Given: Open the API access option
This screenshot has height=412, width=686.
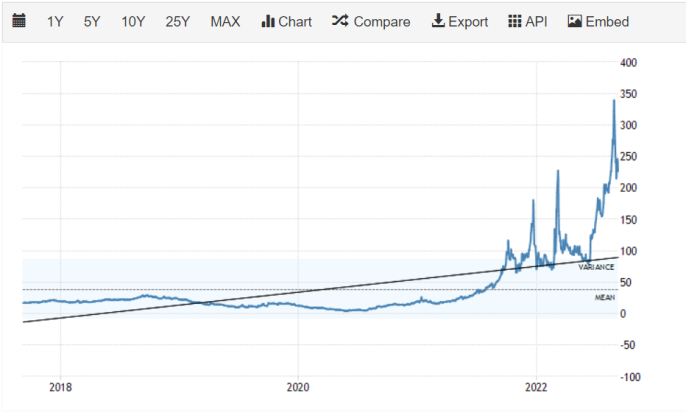Looking at the screenshot, I should [x=528, y=21].
